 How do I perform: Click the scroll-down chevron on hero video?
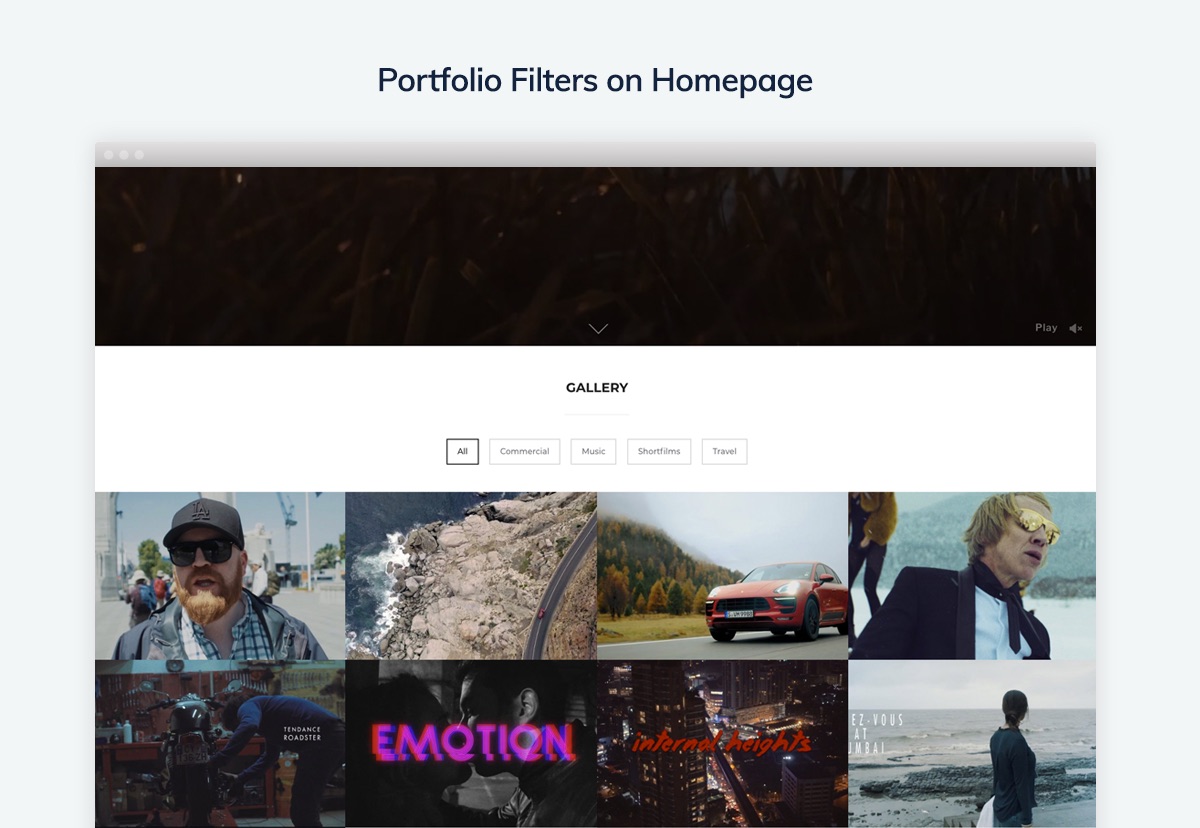click(x=598, y=328)
